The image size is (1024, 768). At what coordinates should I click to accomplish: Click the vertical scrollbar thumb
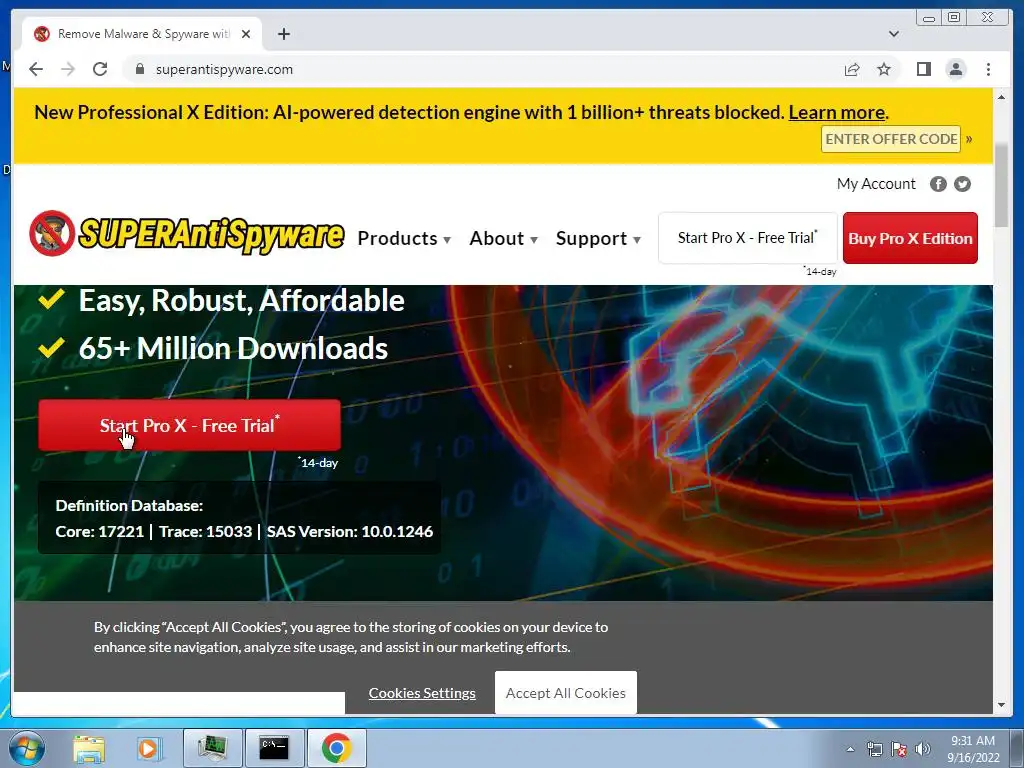tap(1001, 184)
